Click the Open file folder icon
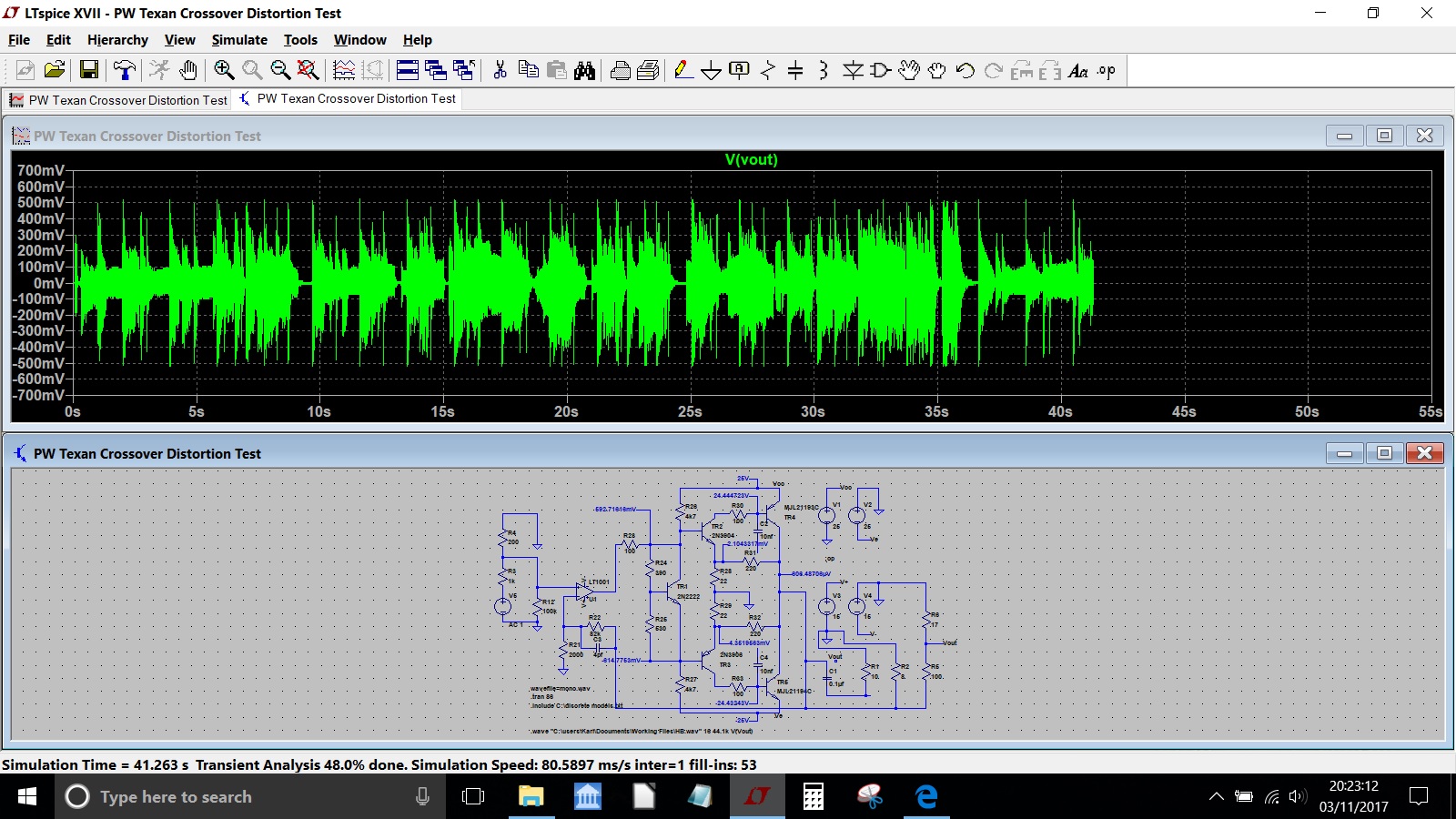Image resolution: width=1456 pixels, height=819 pixels. (x=55, y=70)
